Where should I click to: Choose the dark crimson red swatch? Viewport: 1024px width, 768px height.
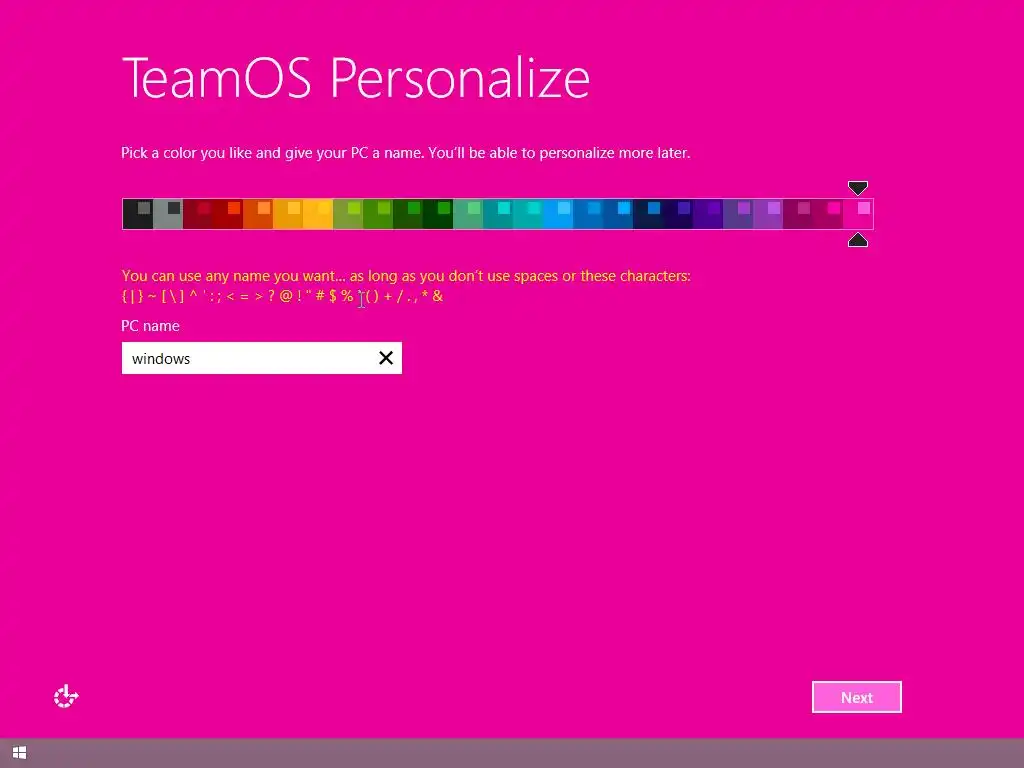pos(198,214)
